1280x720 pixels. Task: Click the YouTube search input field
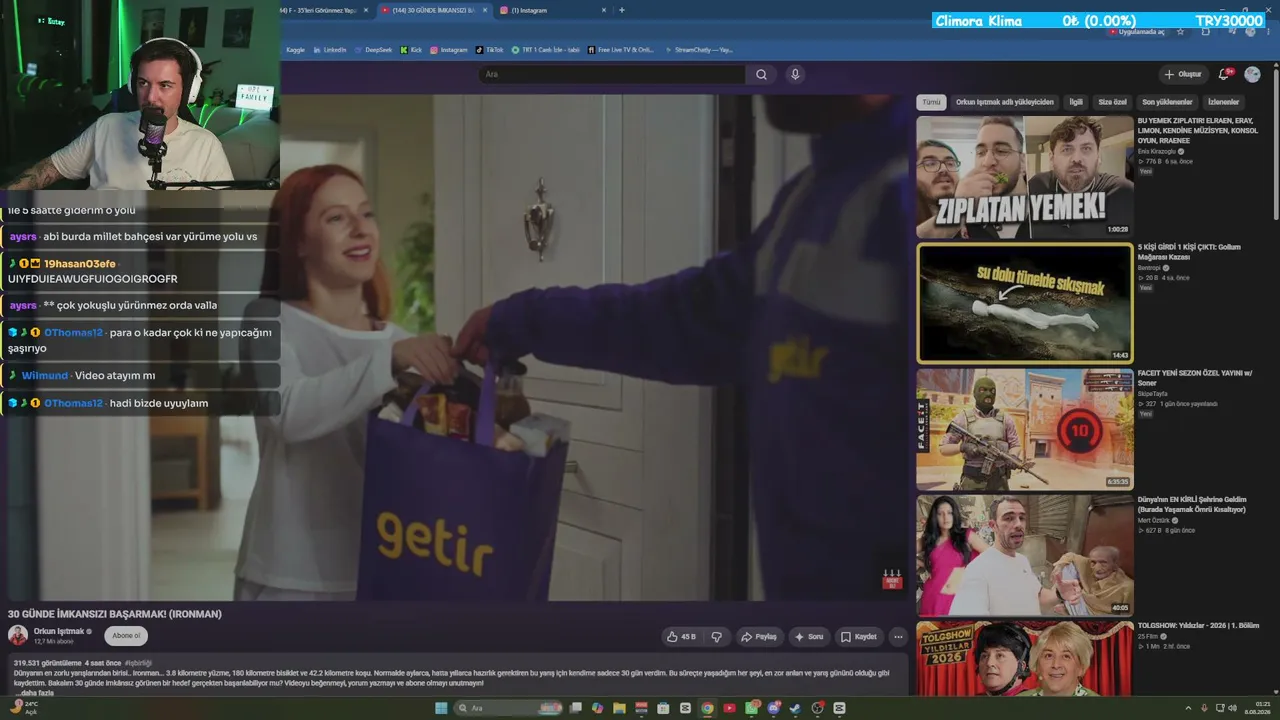(x=612, y=74)
